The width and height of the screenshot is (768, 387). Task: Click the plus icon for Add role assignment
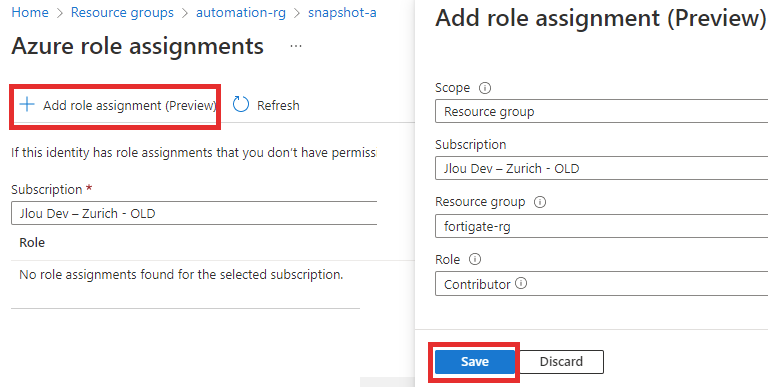coord(27,104)
